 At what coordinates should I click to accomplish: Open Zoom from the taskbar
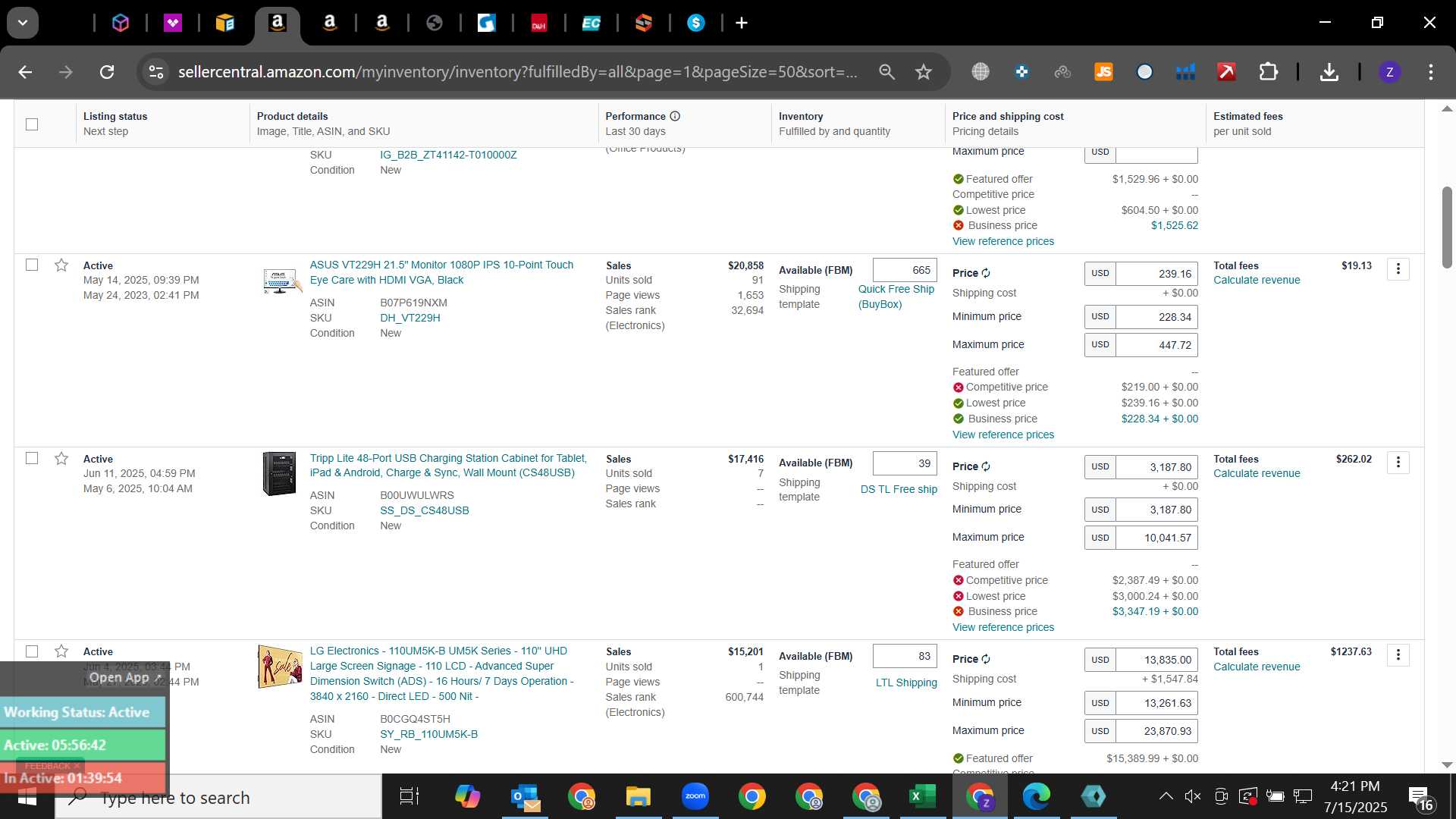click(695, 796)
